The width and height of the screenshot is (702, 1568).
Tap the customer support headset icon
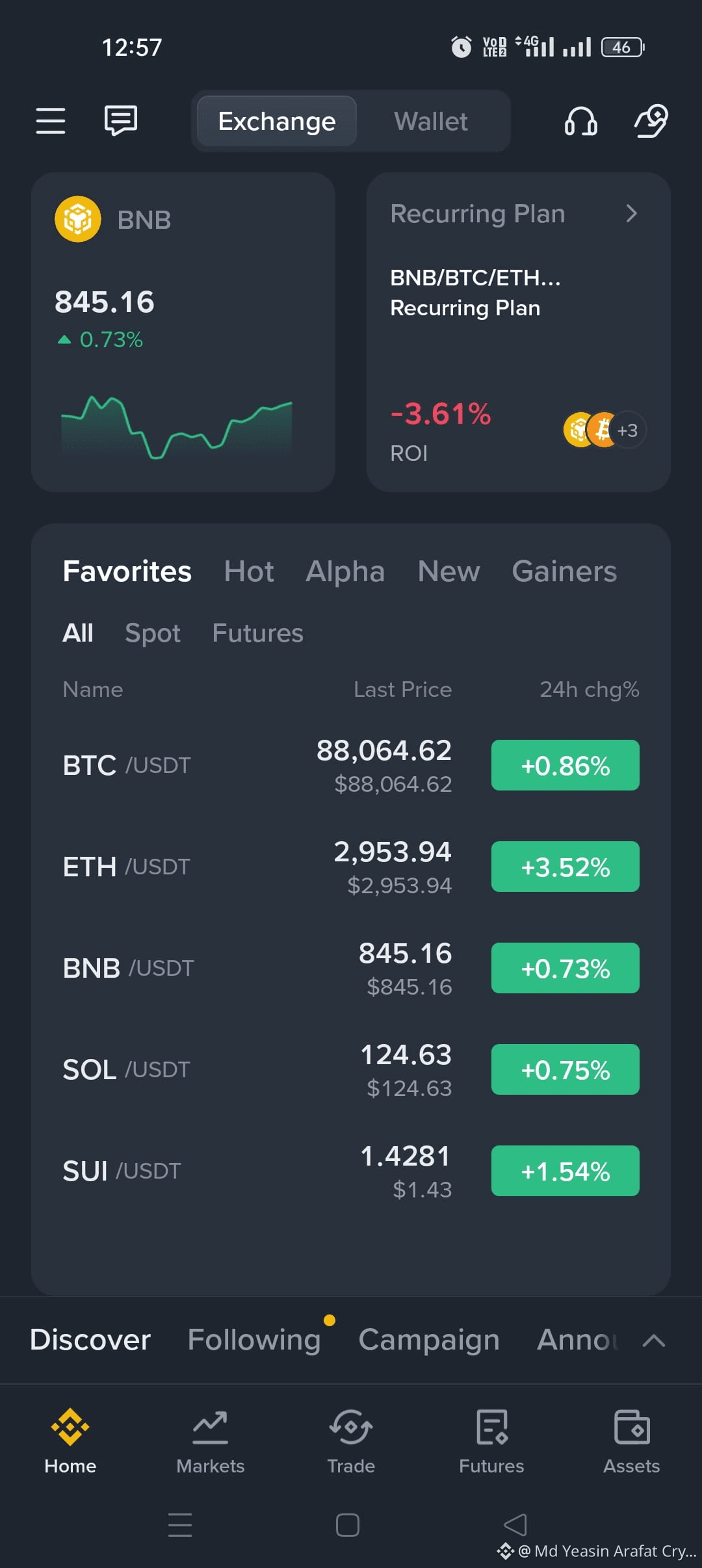point(580,121)
